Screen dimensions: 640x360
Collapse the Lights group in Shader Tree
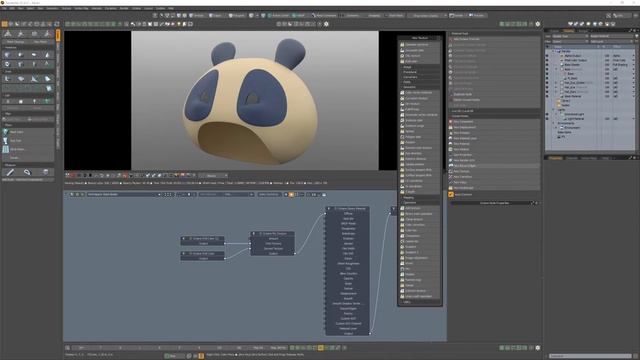tap(553, 110)
